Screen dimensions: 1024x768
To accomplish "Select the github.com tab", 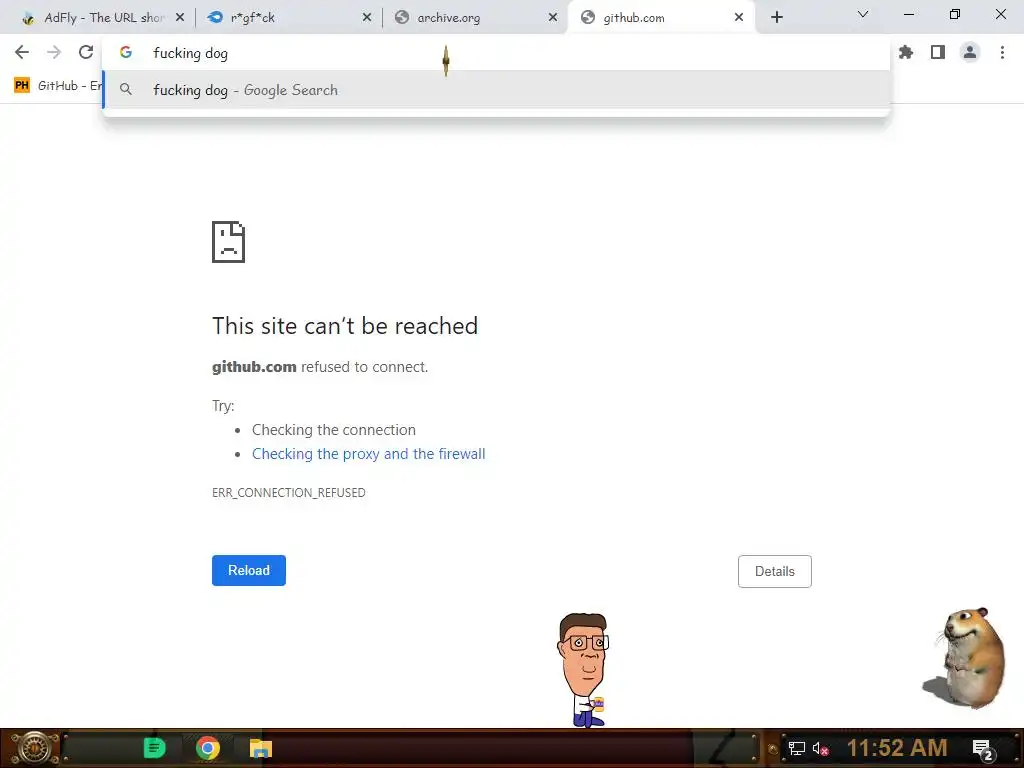I will [x=660, y=18].
